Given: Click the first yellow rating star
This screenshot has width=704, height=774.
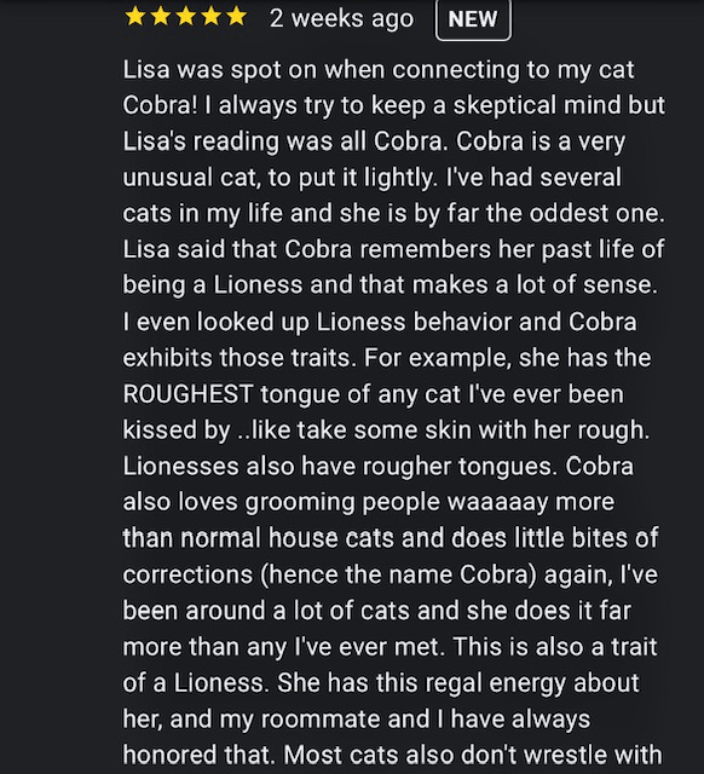Looking at the screenshot, I should pos(135,17).
